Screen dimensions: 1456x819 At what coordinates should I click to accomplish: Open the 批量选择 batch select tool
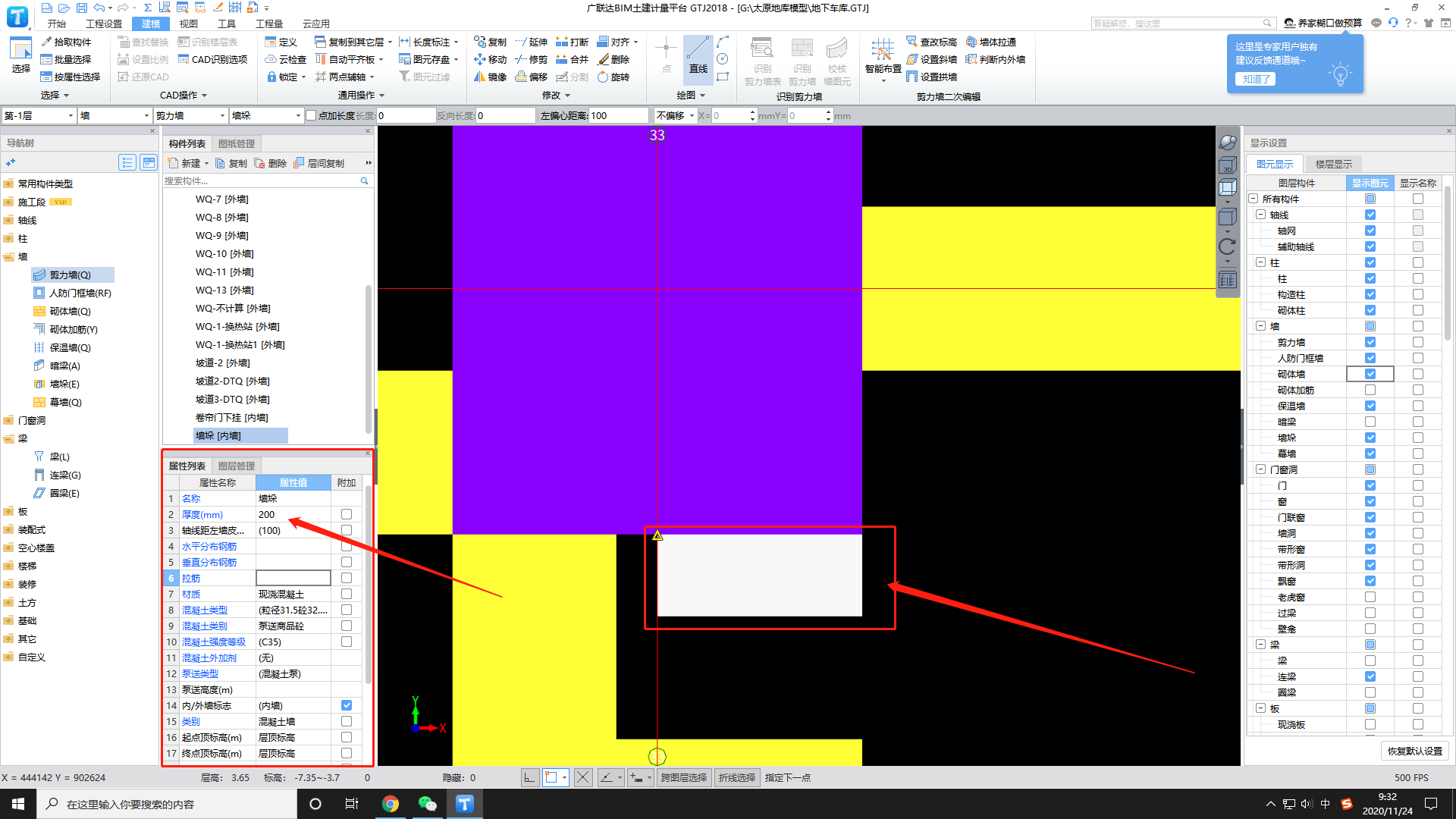66,59
